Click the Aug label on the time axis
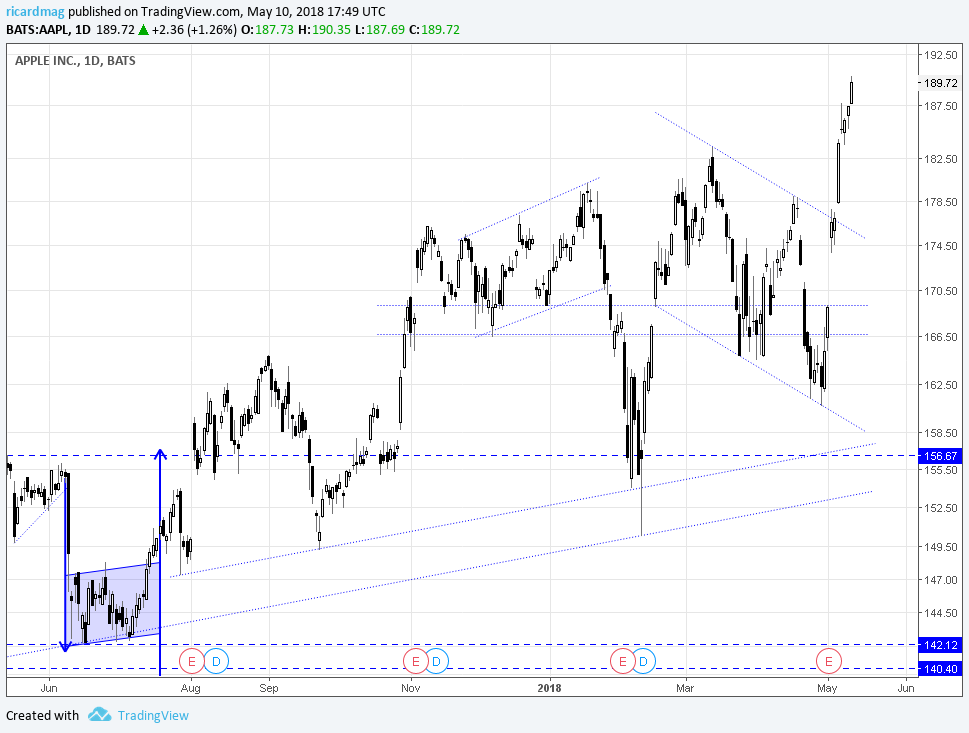Viewport: 969px width, 733px height. click(191, 688)
